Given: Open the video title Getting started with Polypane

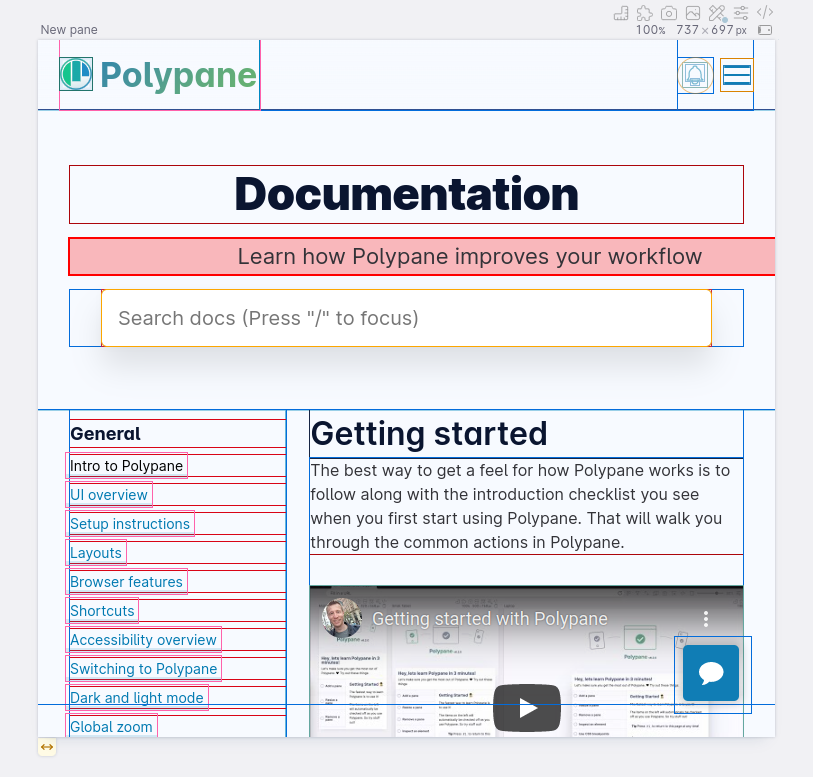Looking at the screenshot, I should pos(489,619).
